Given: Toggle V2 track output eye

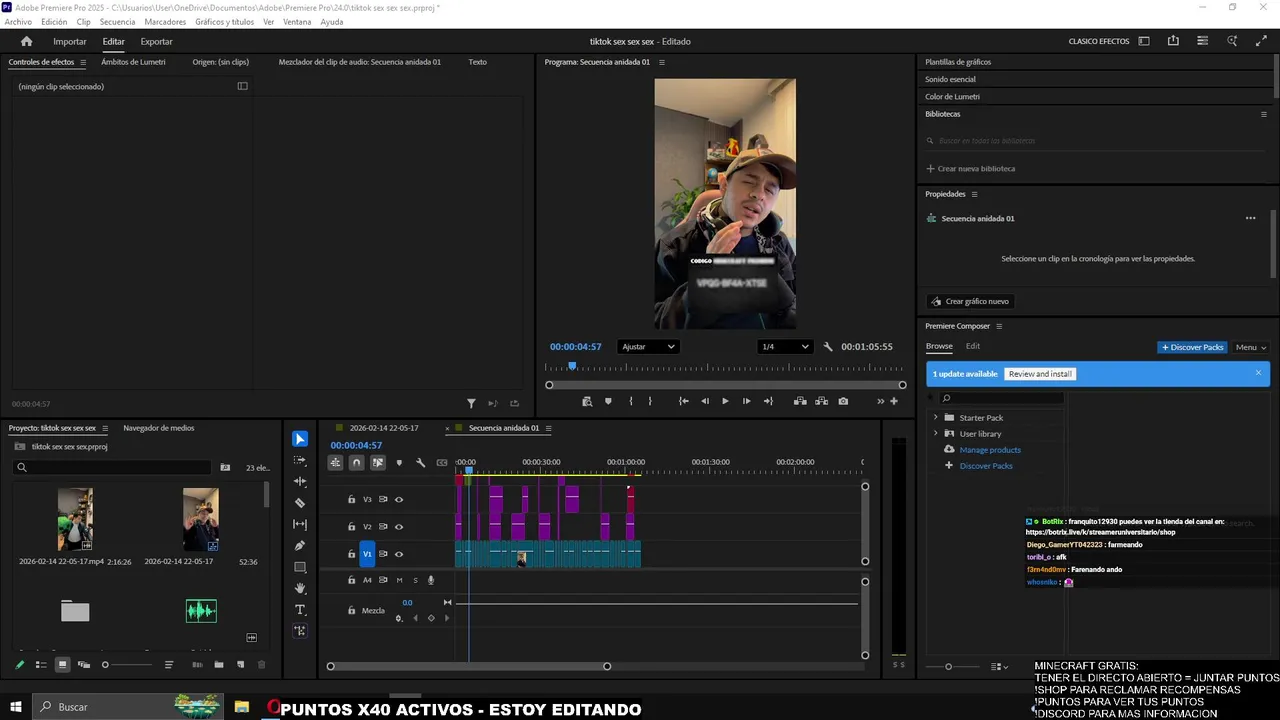Looking at the screenshot, I should (x=398, y=527).
